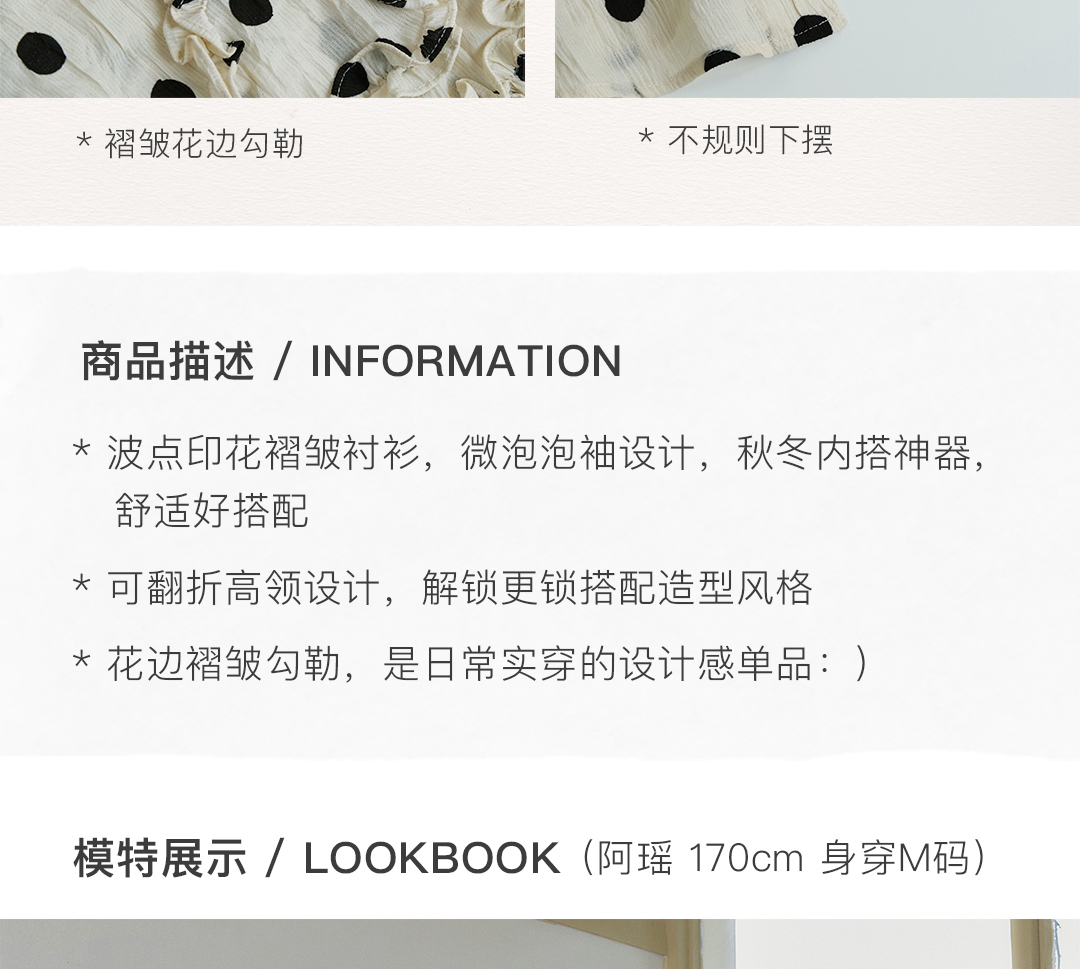Click the caption 褶皱花边勾勒
The height and width of the screenshot is (969, 1080).
(204, 144)
